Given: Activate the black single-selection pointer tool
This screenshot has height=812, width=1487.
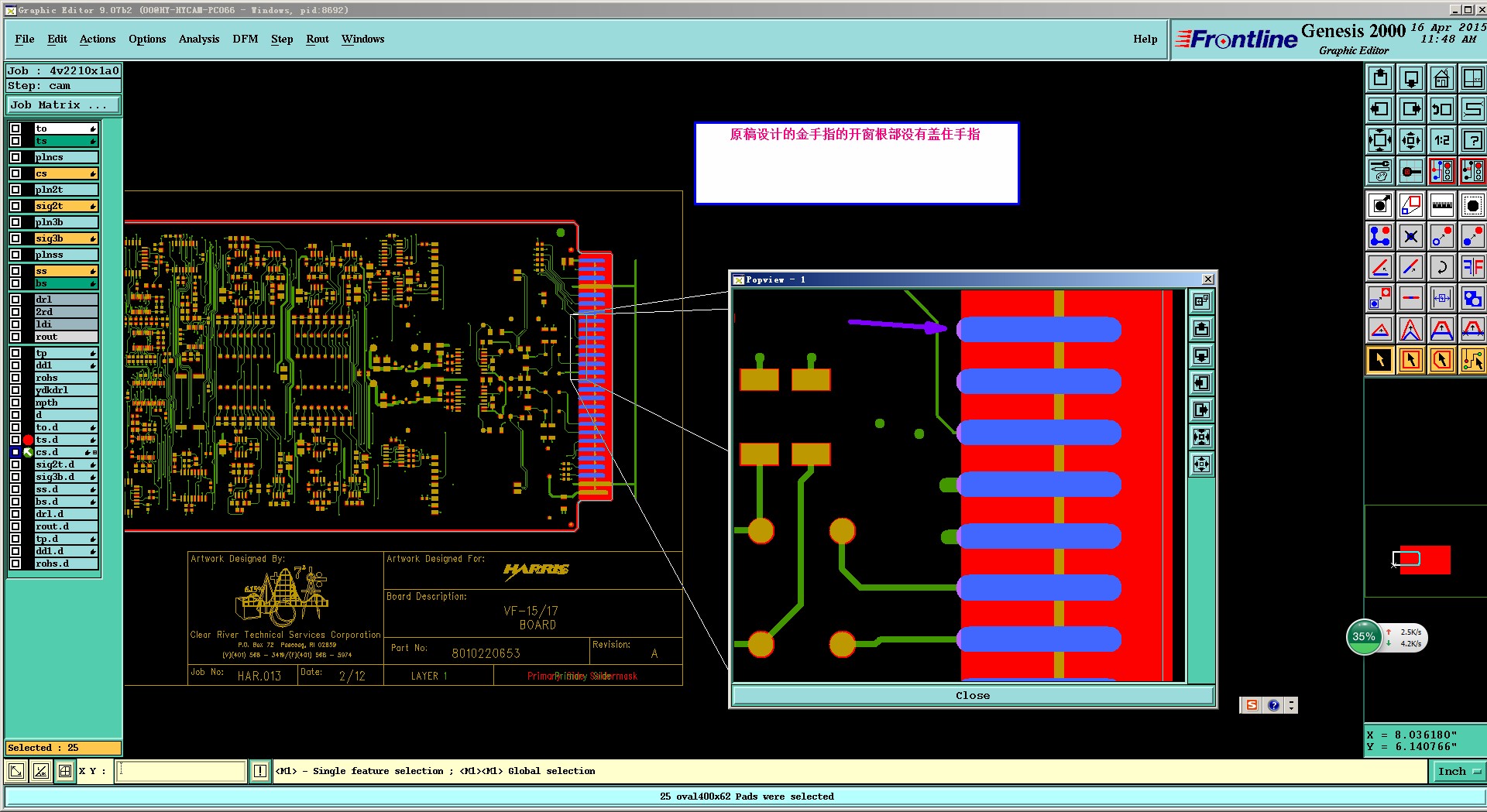Looking at the screenshot, I should [x=1380, y=360].
